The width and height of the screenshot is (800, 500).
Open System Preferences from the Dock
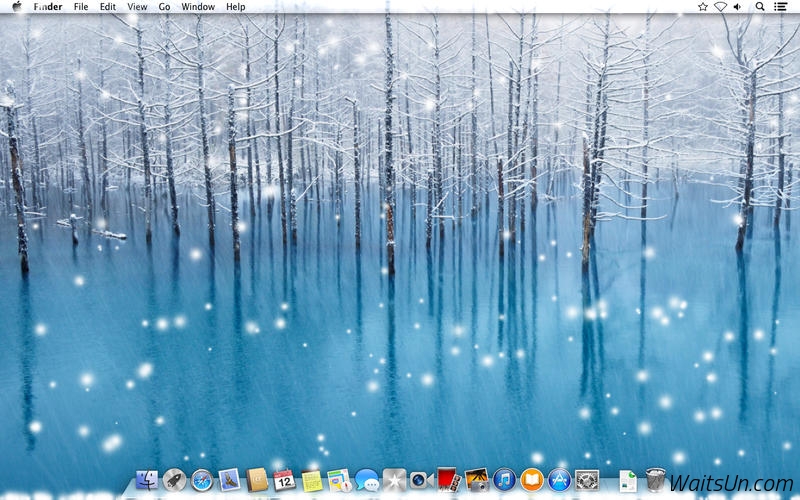coord(587,480)
